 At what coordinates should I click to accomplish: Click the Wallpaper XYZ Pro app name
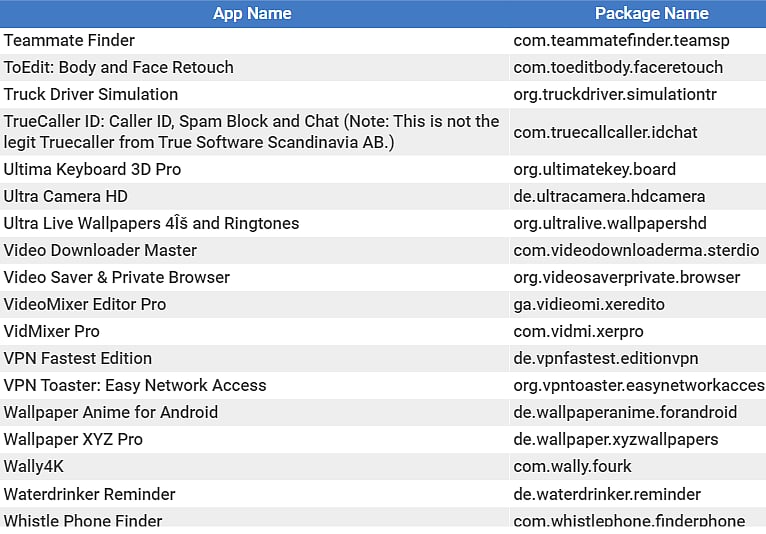click(x=73, y=439)
